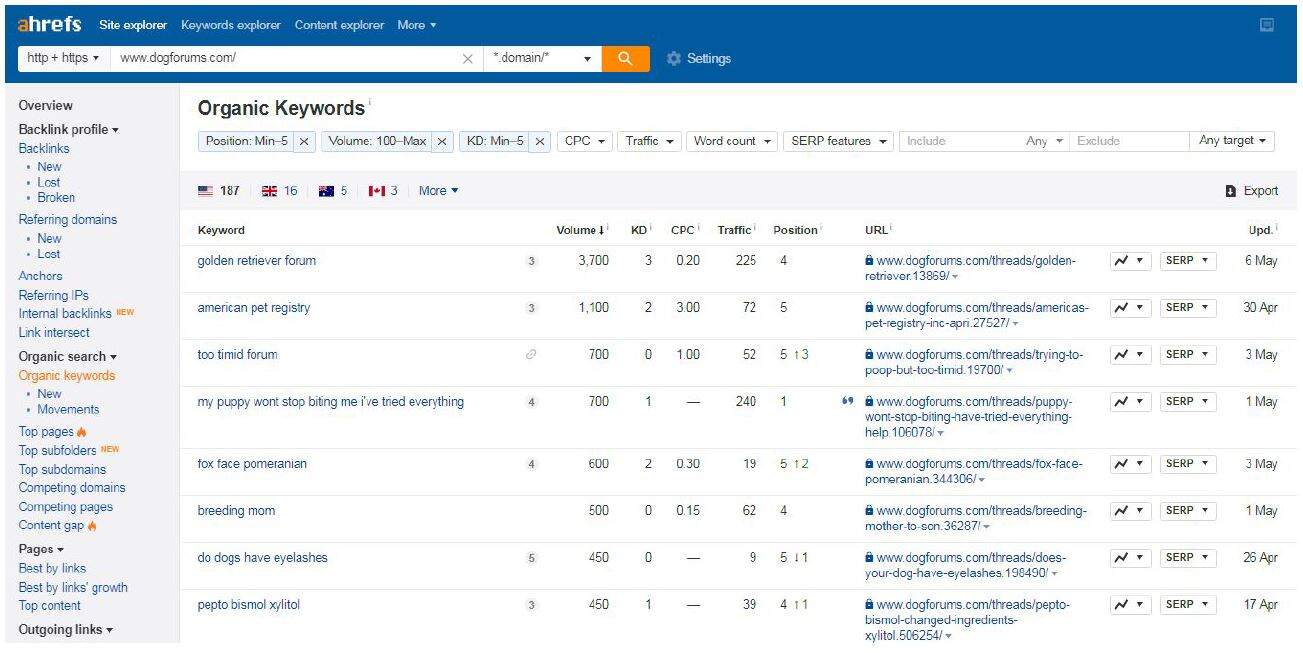Open Settings gear next to search
Screen dimensions: 1303x653
(699, 59)
